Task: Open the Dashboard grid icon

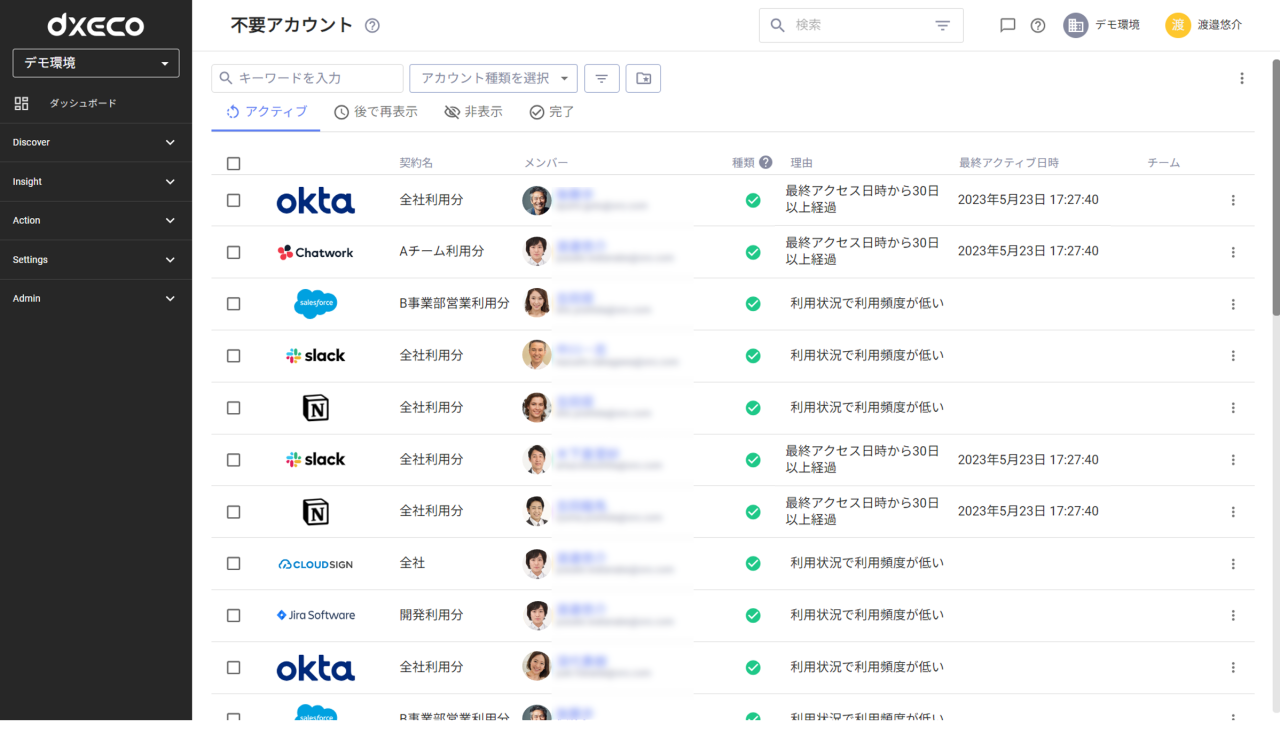Action: 22,103
